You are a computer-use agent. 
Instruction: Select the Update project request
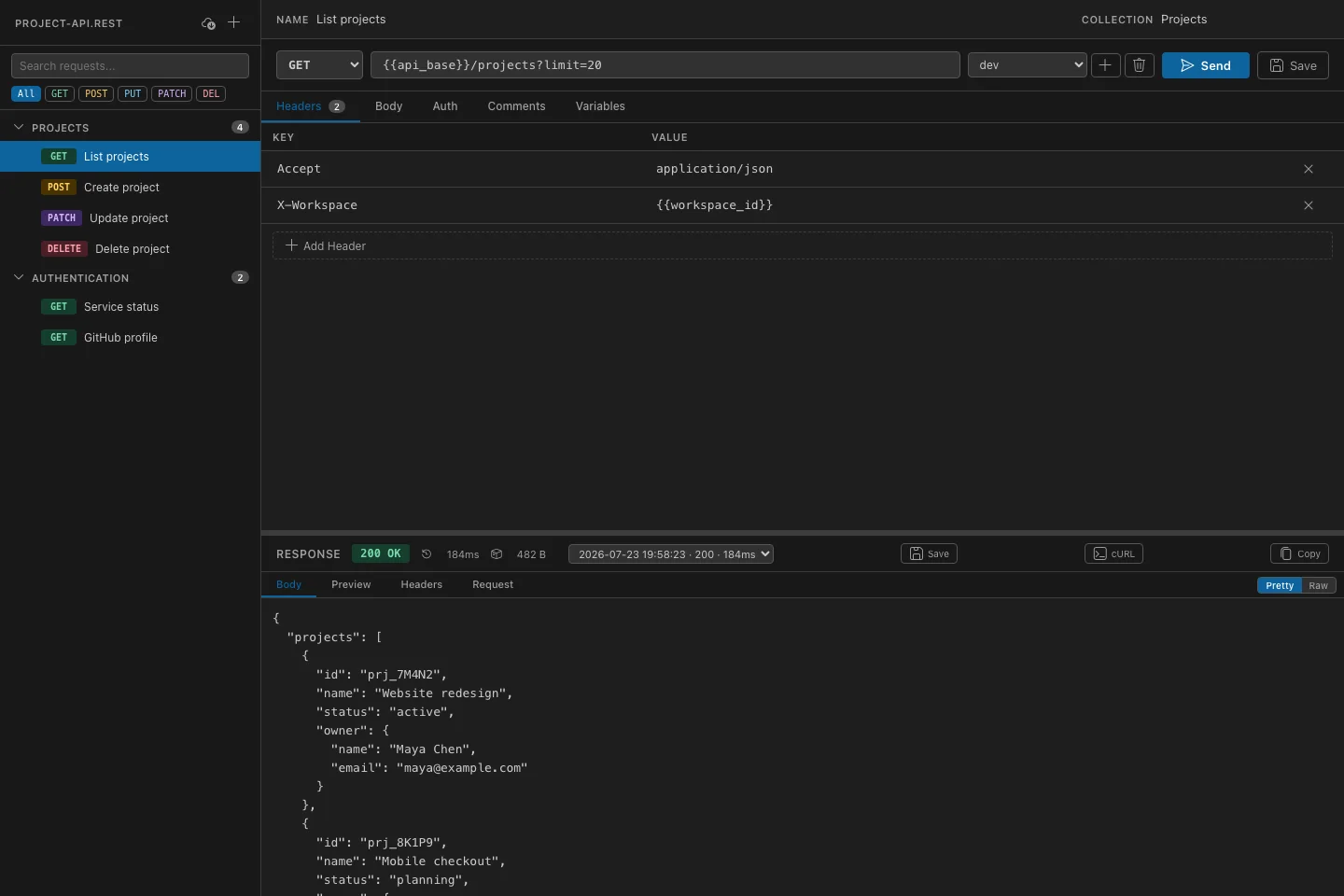click(130, 217)
